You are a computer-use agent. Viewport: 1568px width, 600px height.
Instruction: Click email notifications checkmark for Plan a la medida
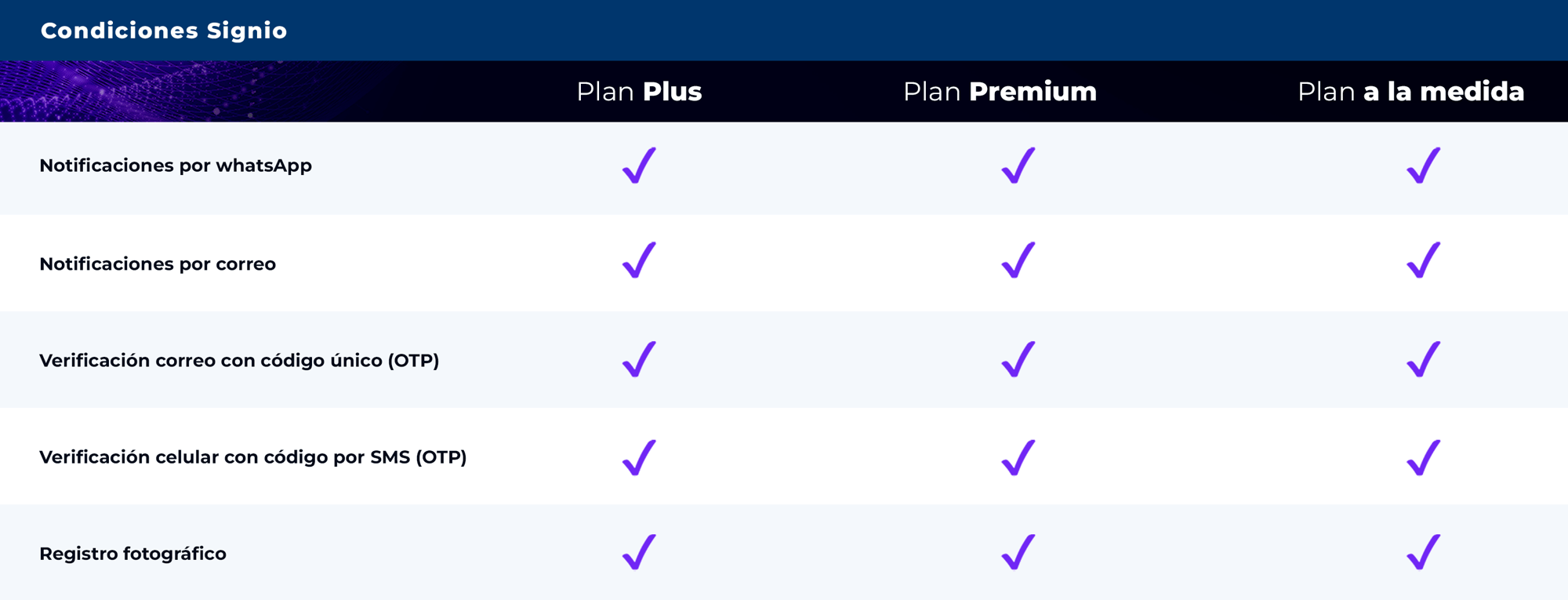pyautogui.click(x=1423, y=260)
